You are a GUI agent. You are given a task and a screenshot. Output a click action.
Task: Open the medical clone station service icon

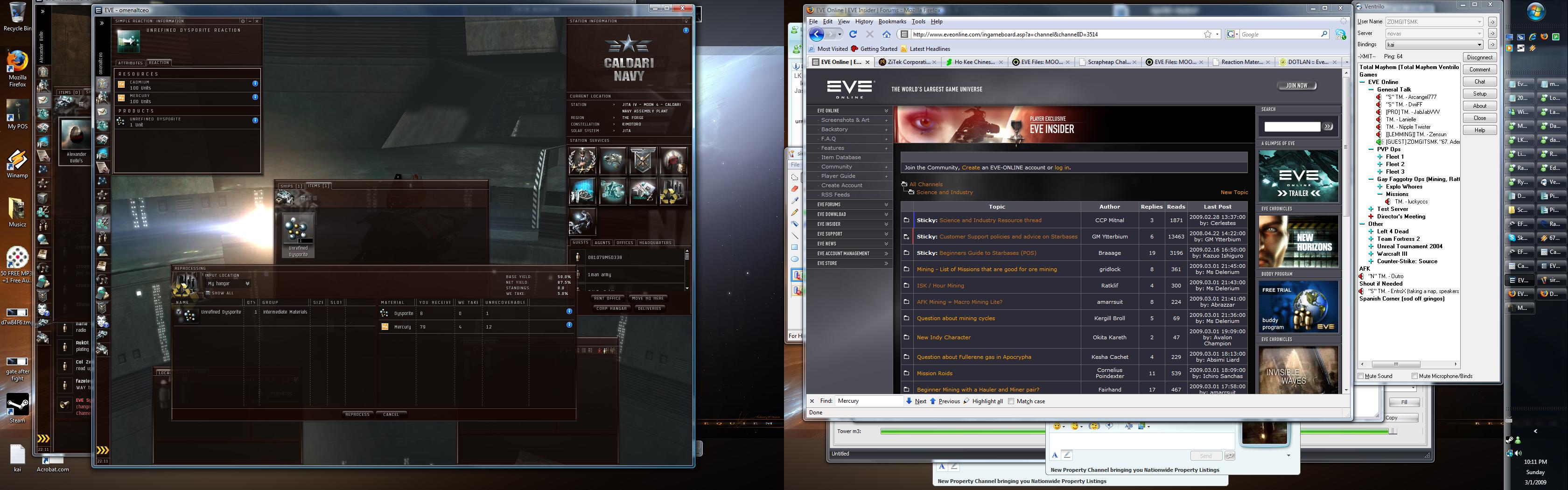pos(673,161)
